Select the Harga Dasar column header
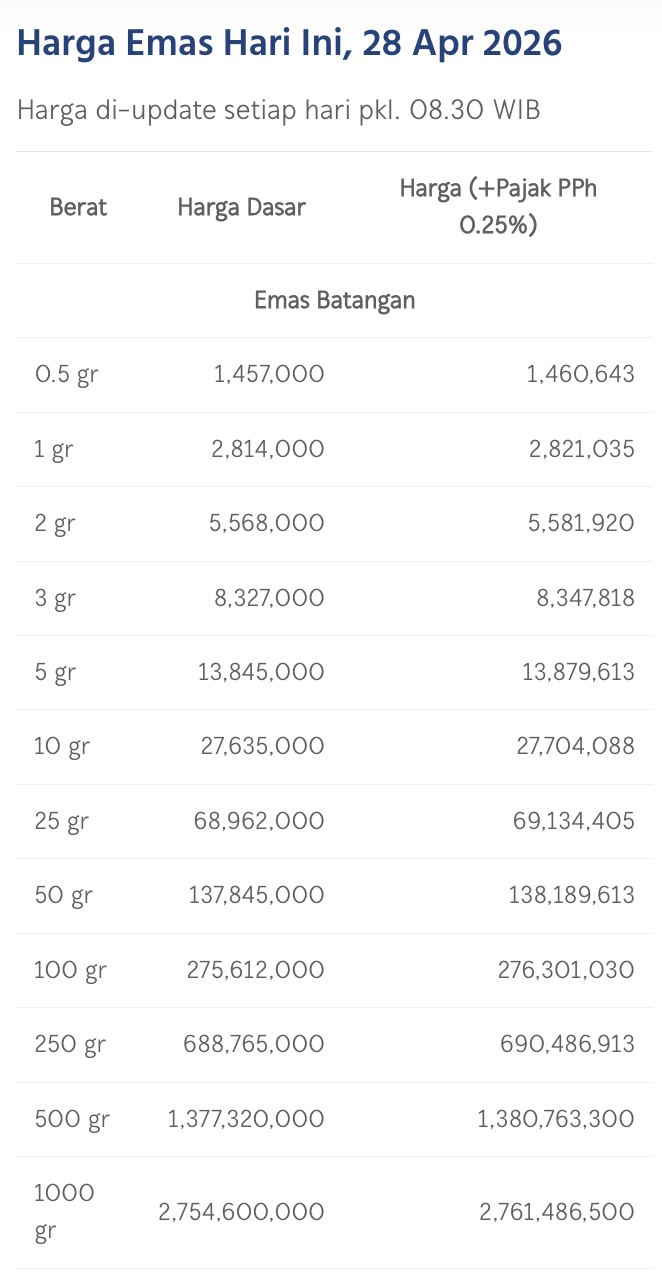662x1272 pixels. pyautogui.click(x=241, y=208)
